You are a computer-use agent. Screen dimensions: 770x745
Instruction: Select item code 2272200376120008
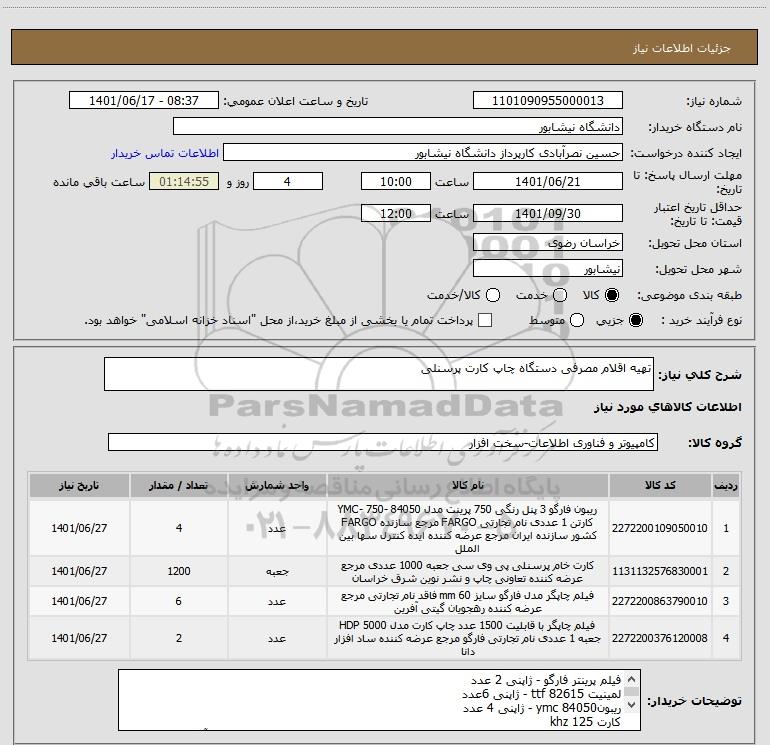(x=660, y=638)
